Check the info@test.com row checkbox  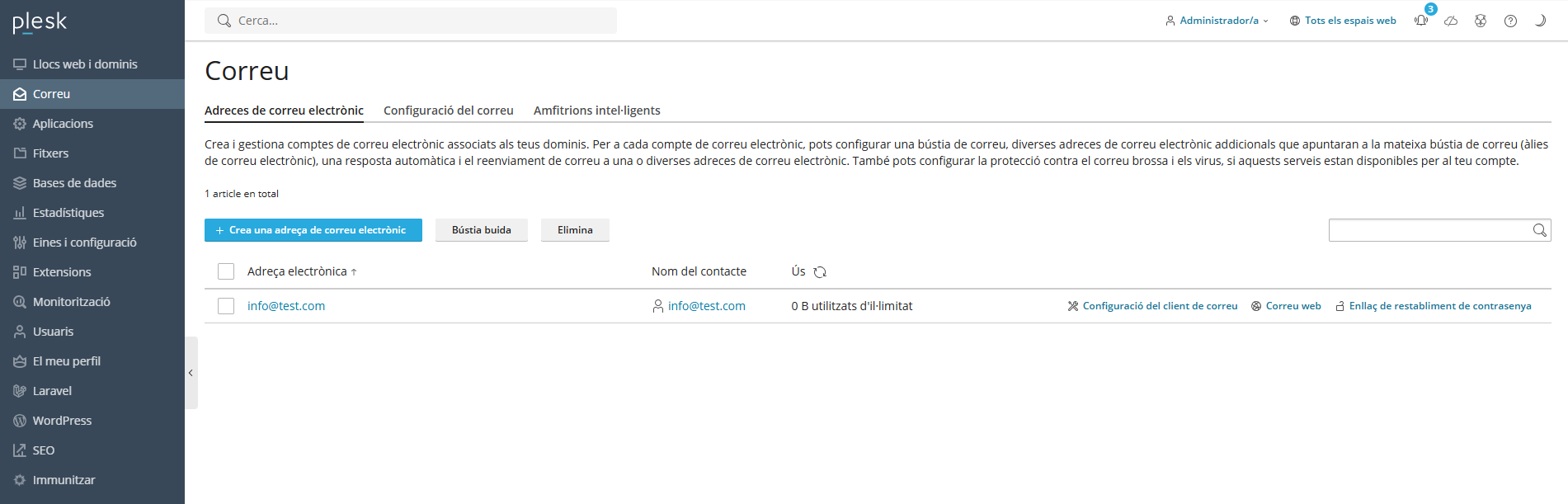[x=226, y=306]
